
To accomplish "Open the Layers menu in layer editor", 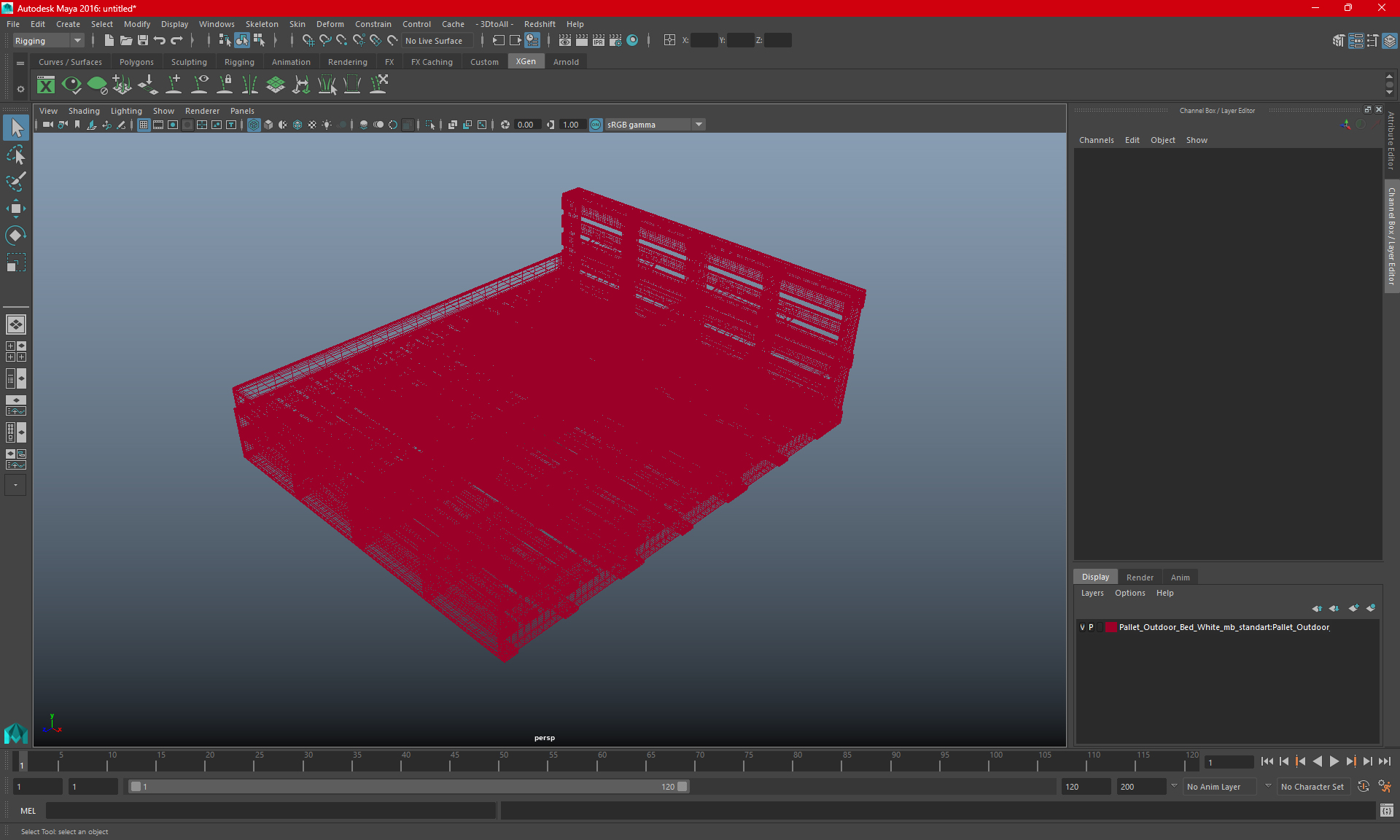I will coord(1092,593).
